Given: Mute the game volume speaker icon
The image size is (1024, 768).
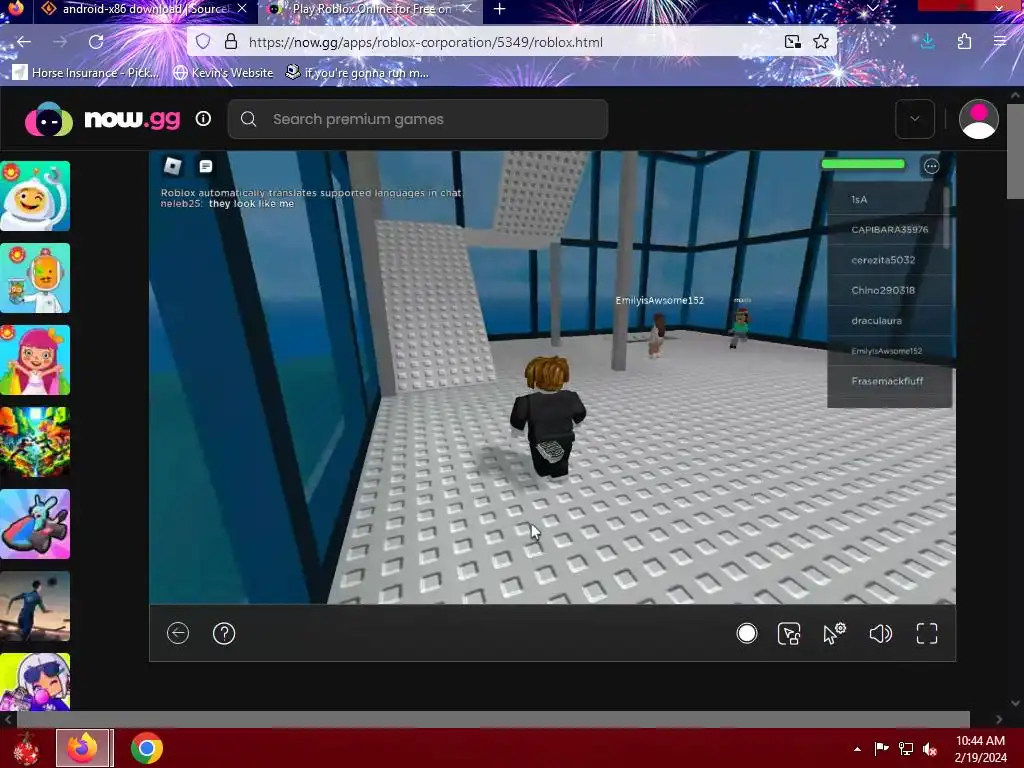Looking at the screenshot, I should [880, 633].
